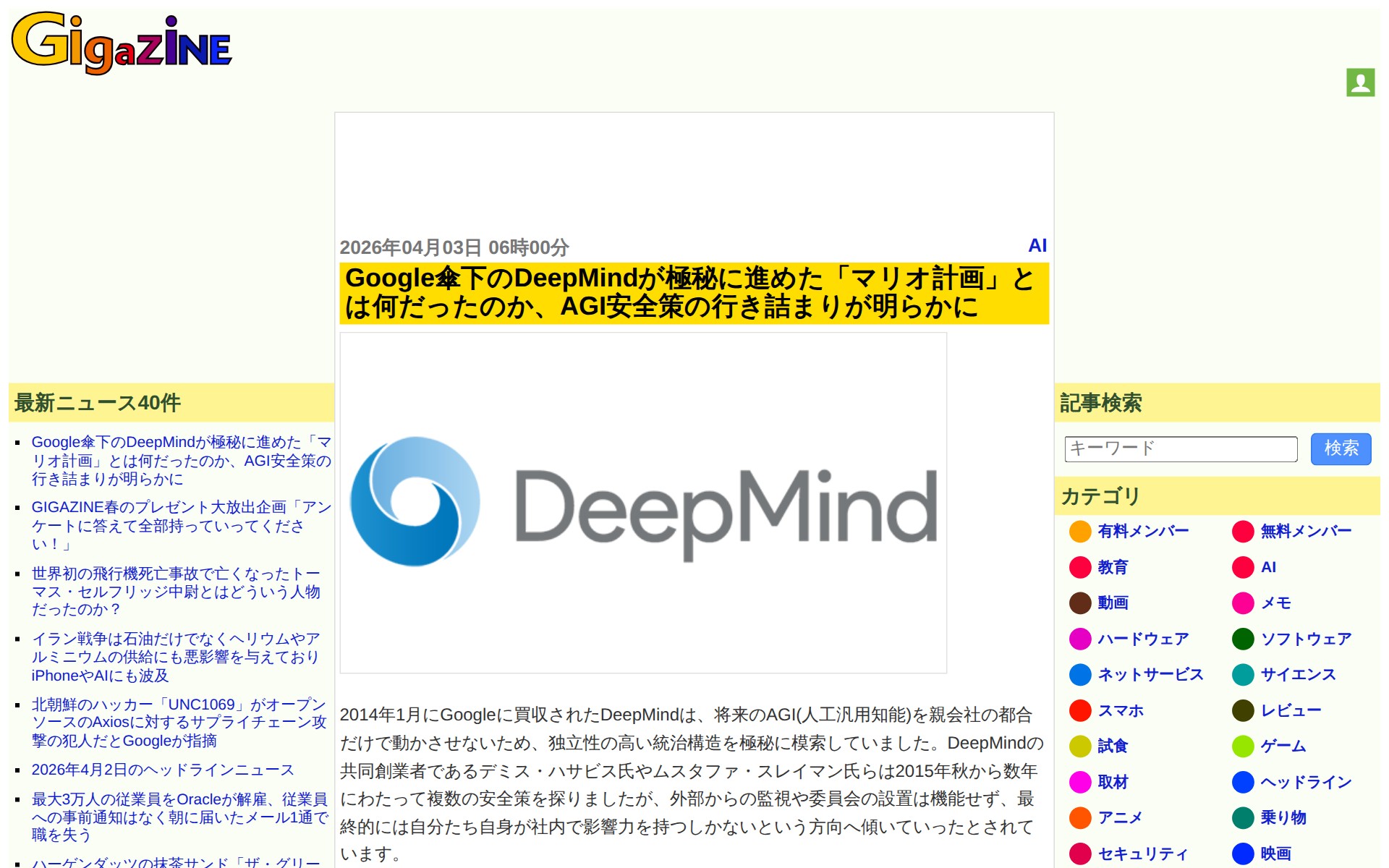The image size is (1389, 868).
Task: Open the ネットサービス category link text
Action: (1150, 675)
